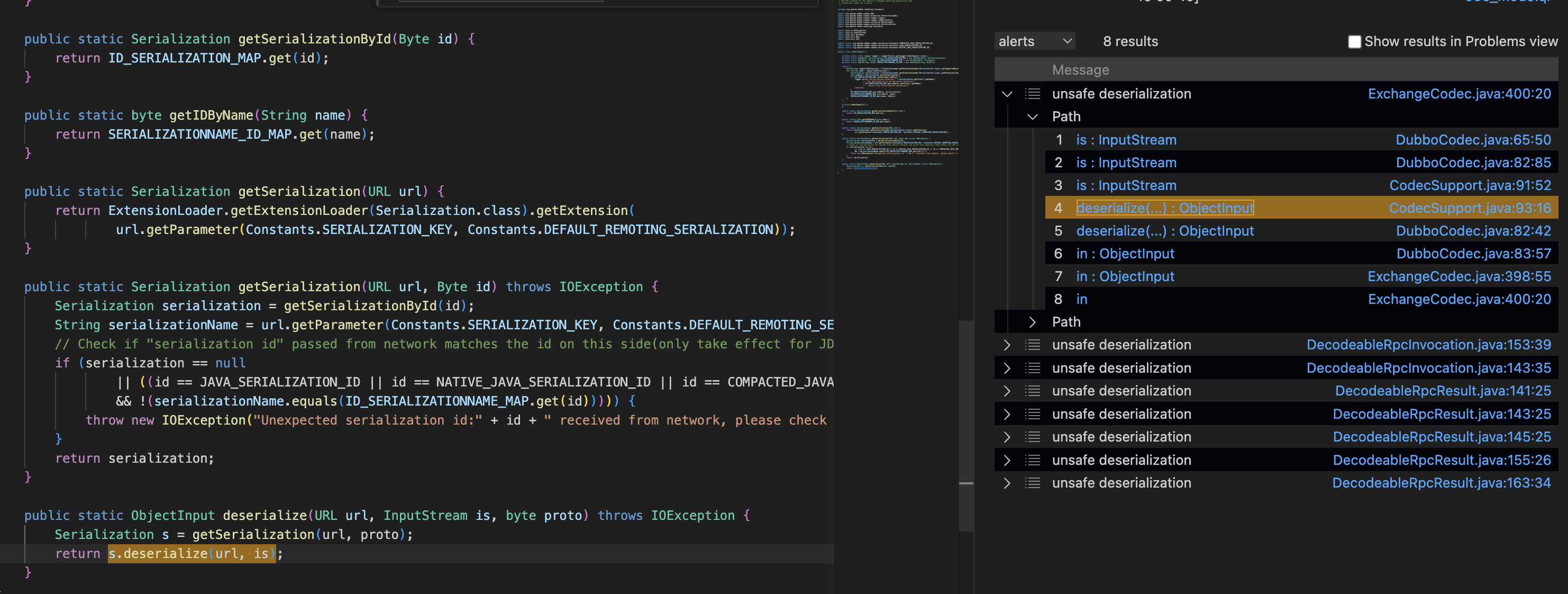Image resolution: width=1568 pixels, height=594 pixels.
Task: Expand result for DecodeableRpcInvocation.java:143:35
Action: coord(1007,368)
